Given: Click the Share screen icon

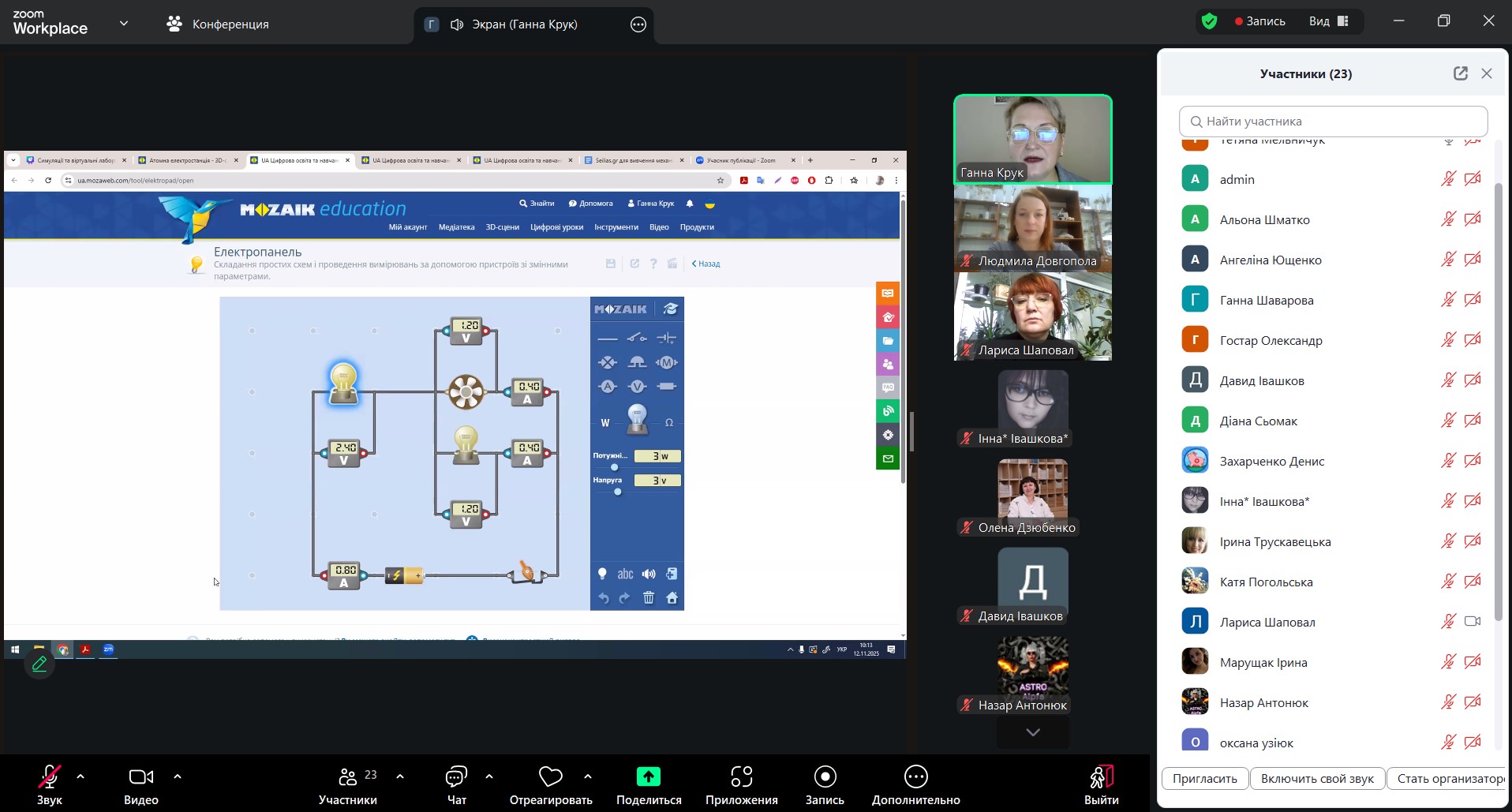Looking at the screenshot, I should 648,777.
